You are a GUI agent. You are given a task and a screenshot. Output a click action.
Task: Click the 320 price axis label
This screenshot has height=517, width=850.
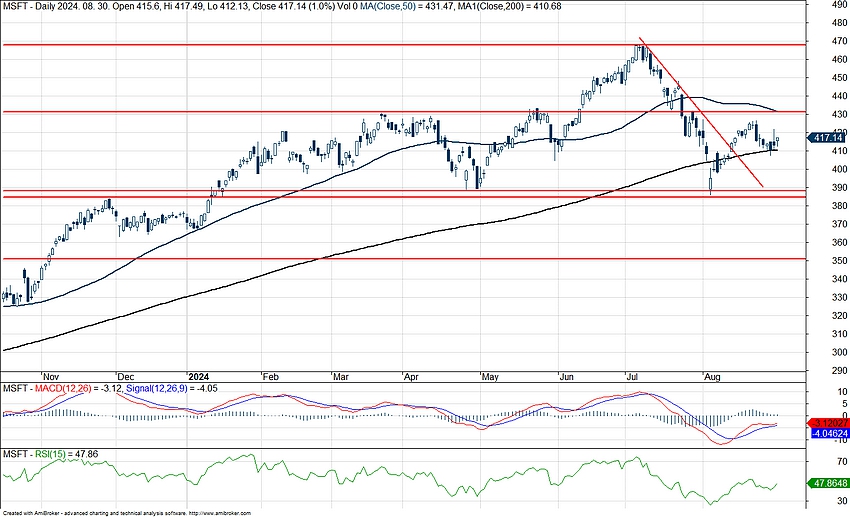point(839,315)
